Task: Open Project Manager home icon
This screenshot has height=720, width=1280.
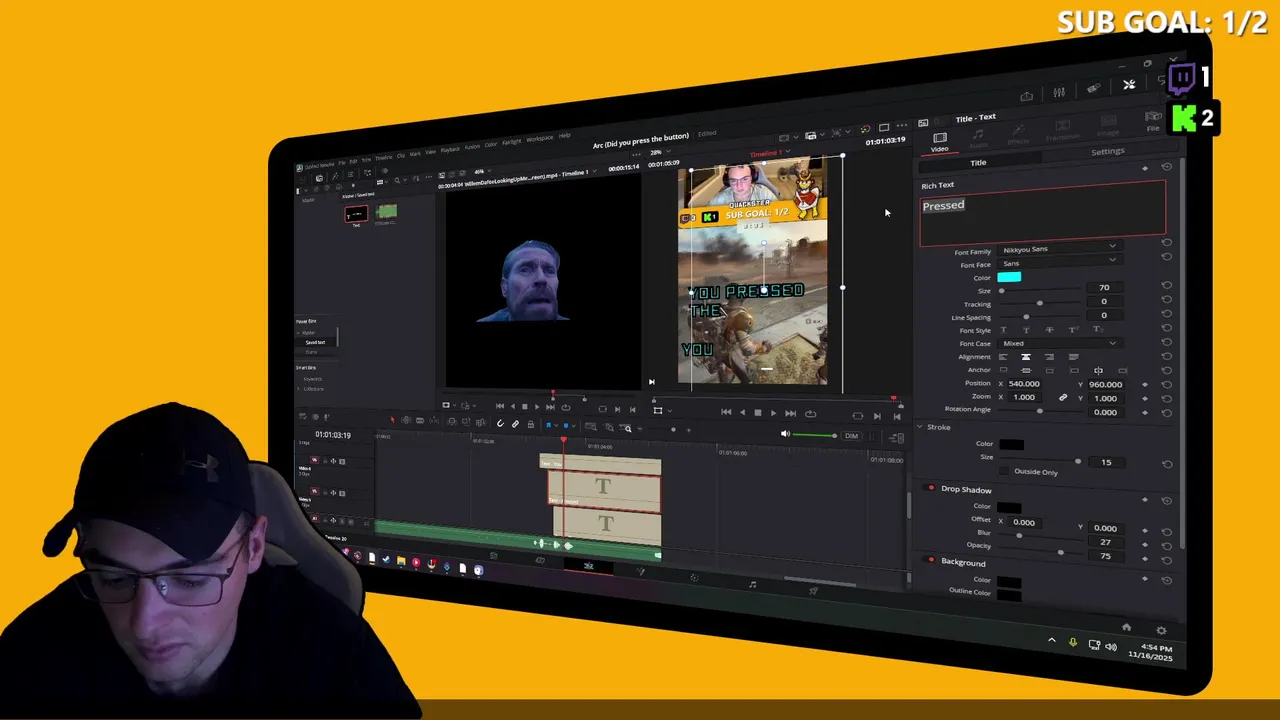Action: tap(1126, 627)
